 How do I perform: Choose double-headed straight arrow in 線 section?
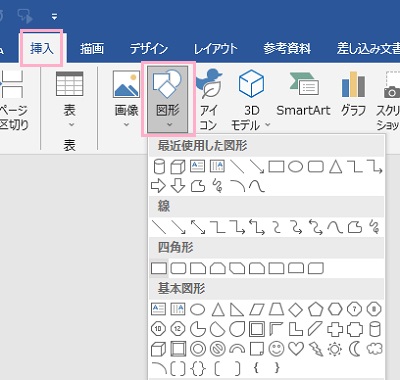[x=198, y=227]
